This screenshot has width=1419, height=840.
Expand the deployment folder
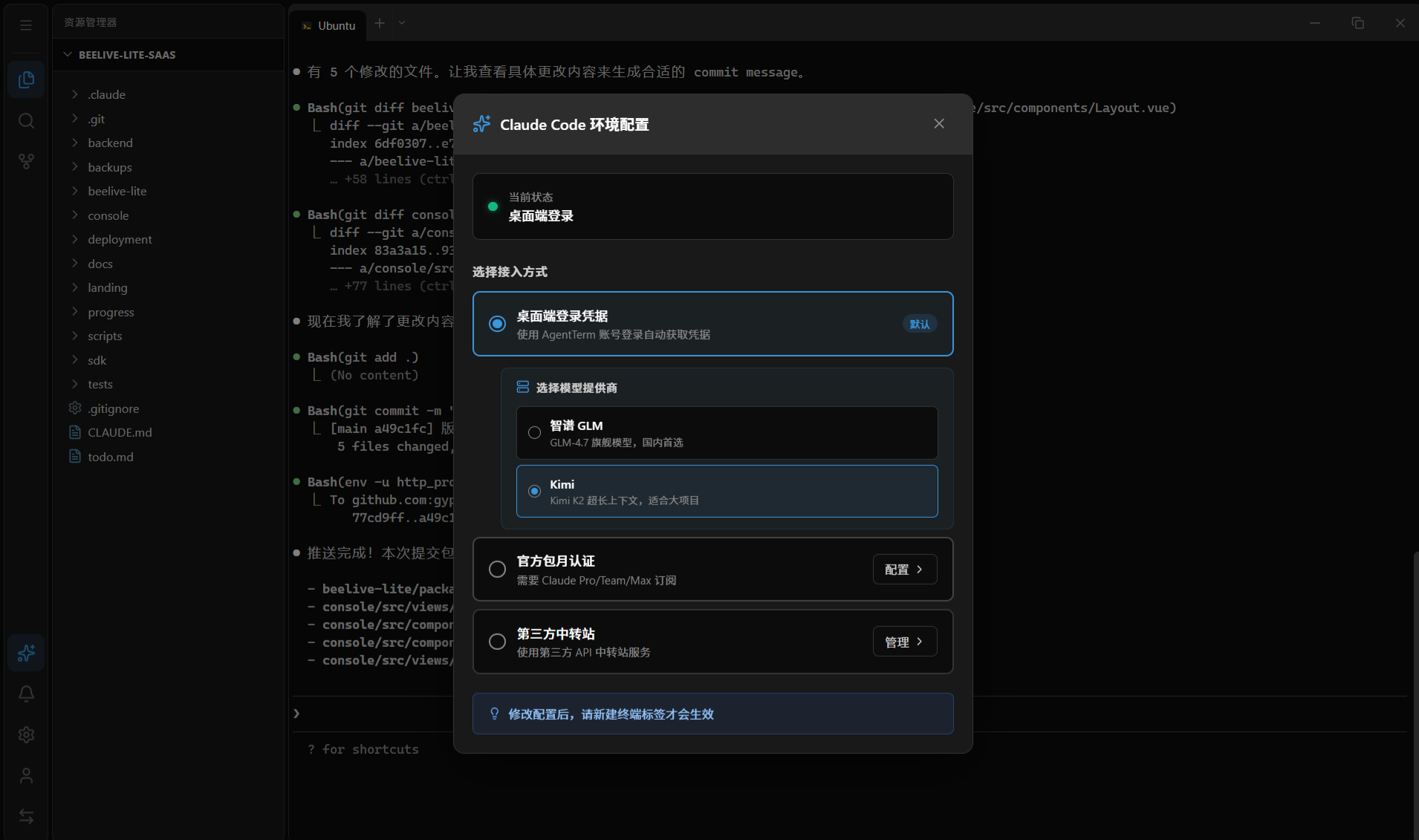click(x=169, y=239)
